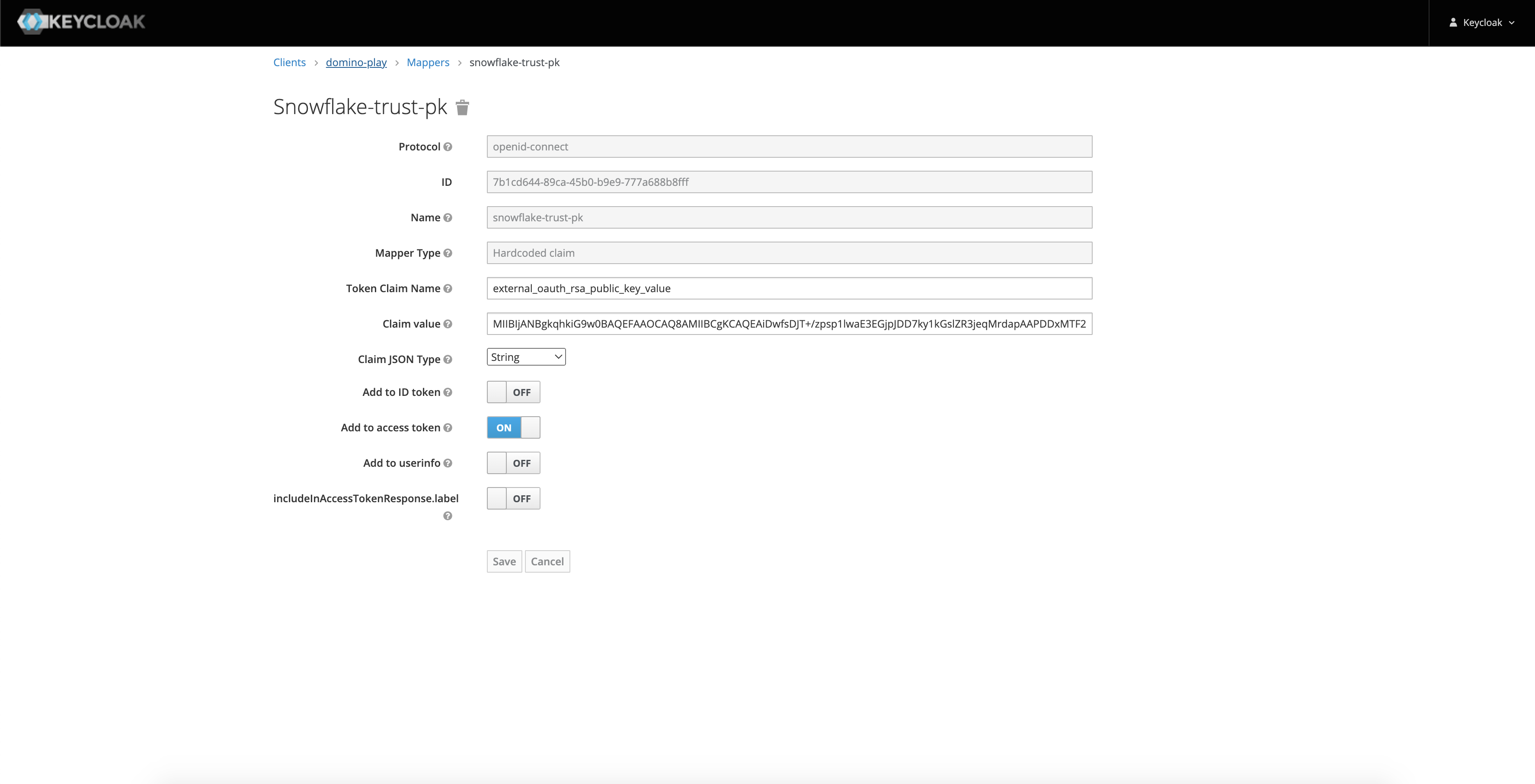
Task: Click Add to userinfo help icon
Action: pos(448,463)
